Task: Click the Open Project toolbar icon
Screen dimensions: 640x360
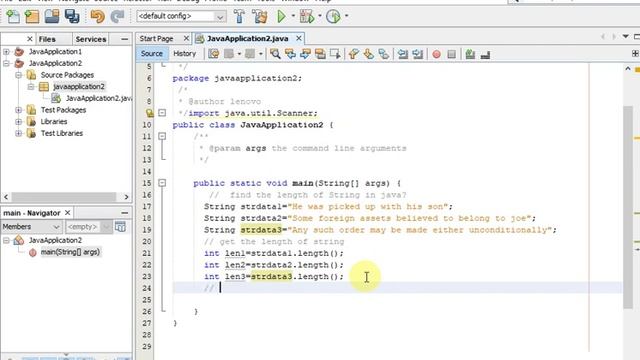Action: [x=52, y=16]
